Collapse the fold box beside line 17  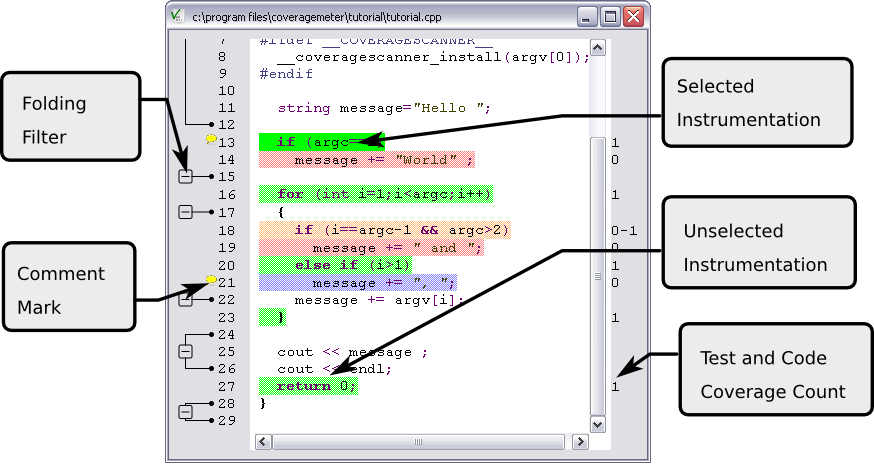[185, 212]
